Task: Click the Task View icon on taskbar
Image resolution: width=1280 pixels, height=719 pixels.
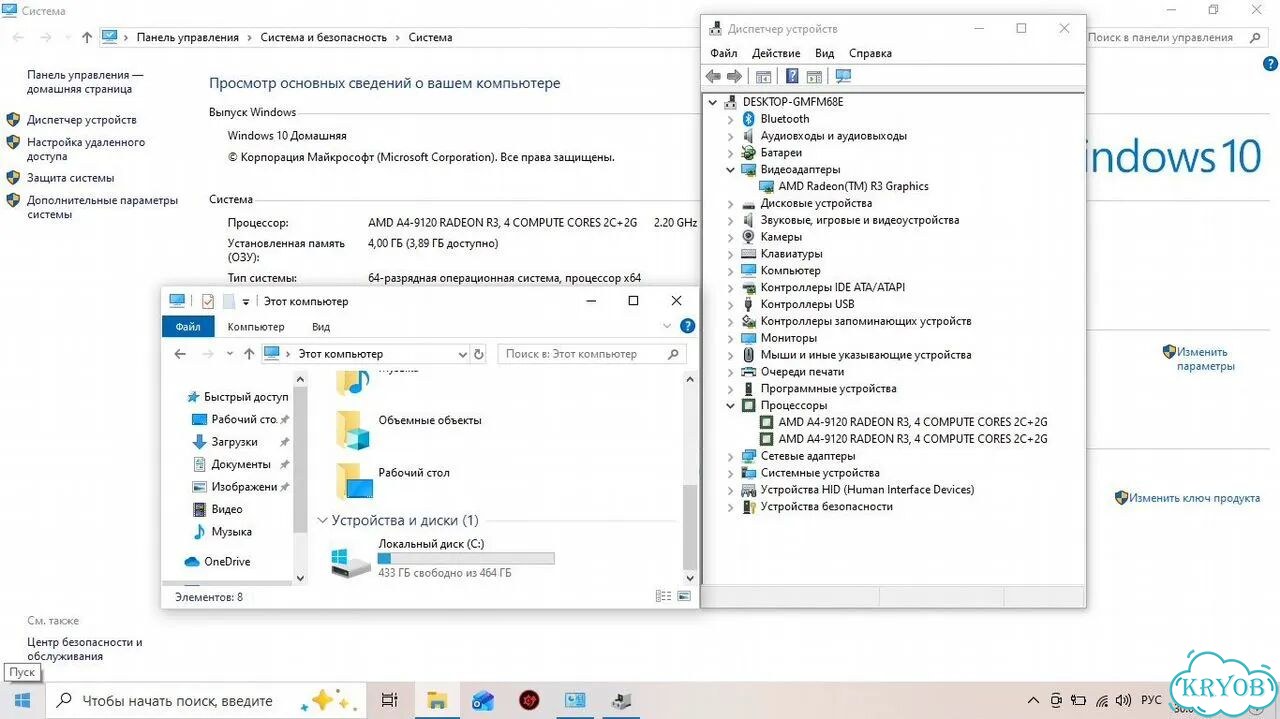Action: [x=390, y=700]
